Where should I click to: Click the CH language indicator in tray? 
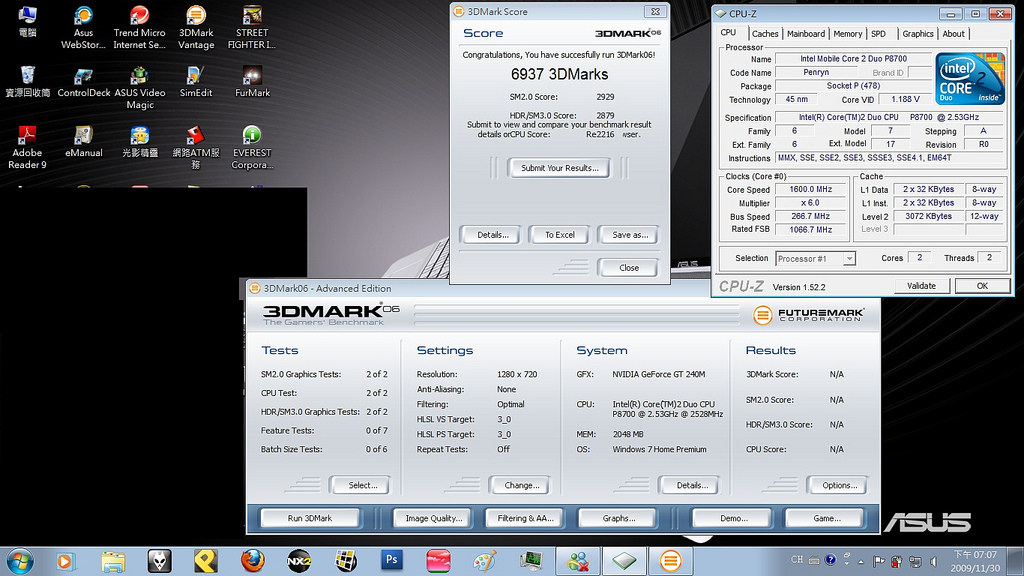click(x=797, y=560)
